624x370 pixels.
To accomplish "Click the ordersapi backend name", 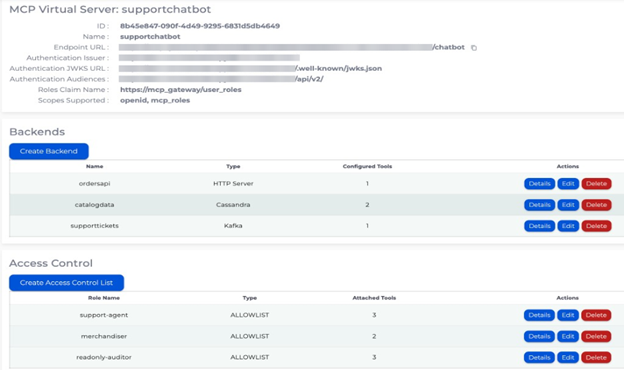I will tap(94, 184).
